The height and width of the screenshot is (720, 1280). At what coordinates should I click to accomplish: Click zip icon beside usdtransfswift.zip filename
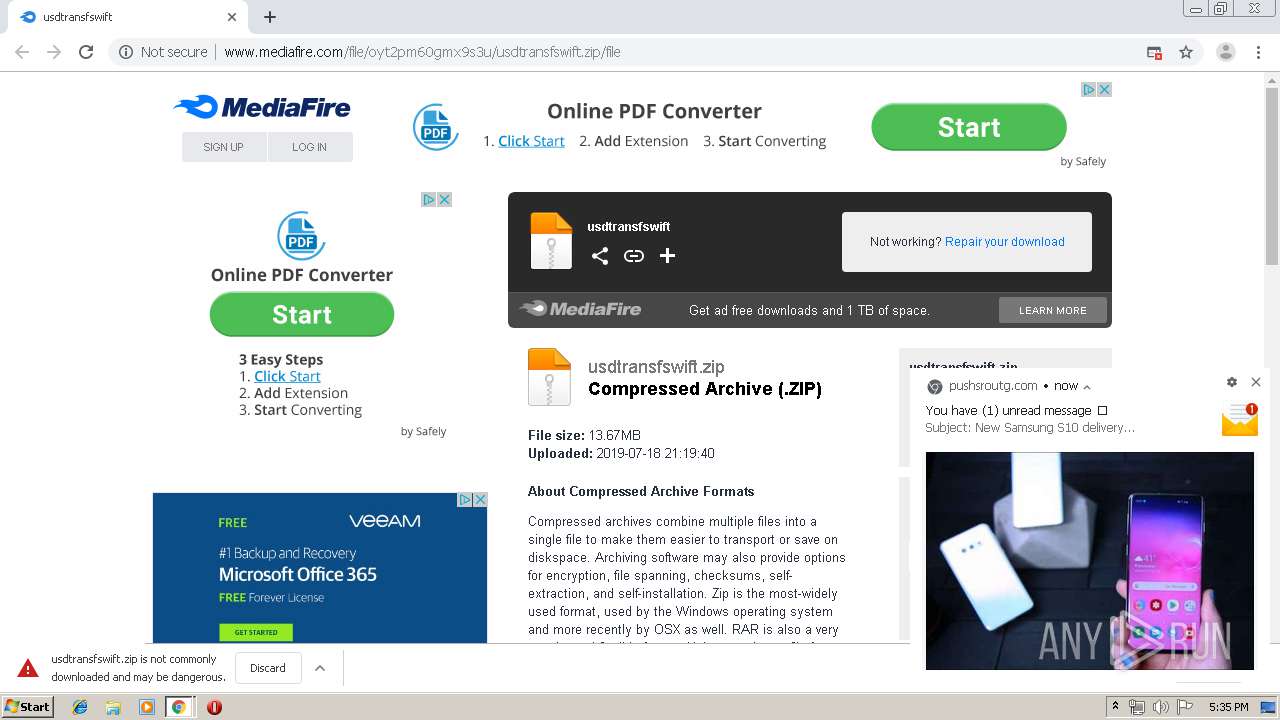pyautogui.click(x=549, y=377)
